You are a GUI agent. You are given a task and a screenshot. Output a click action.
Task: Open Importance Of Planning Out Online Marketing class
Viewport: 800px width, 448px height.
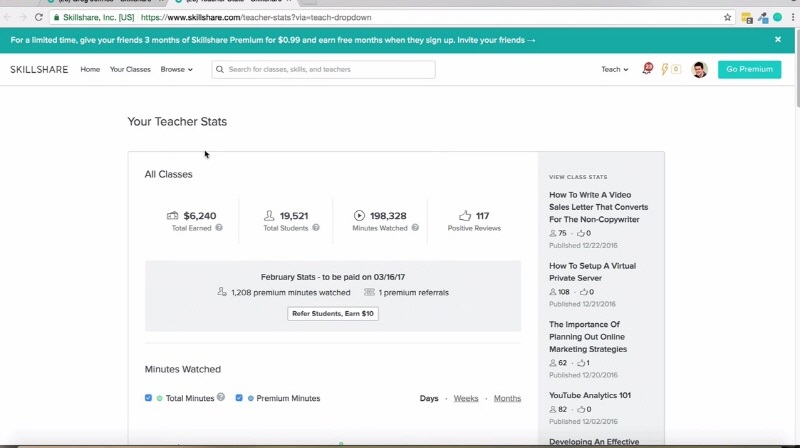[x=588, y=337]
